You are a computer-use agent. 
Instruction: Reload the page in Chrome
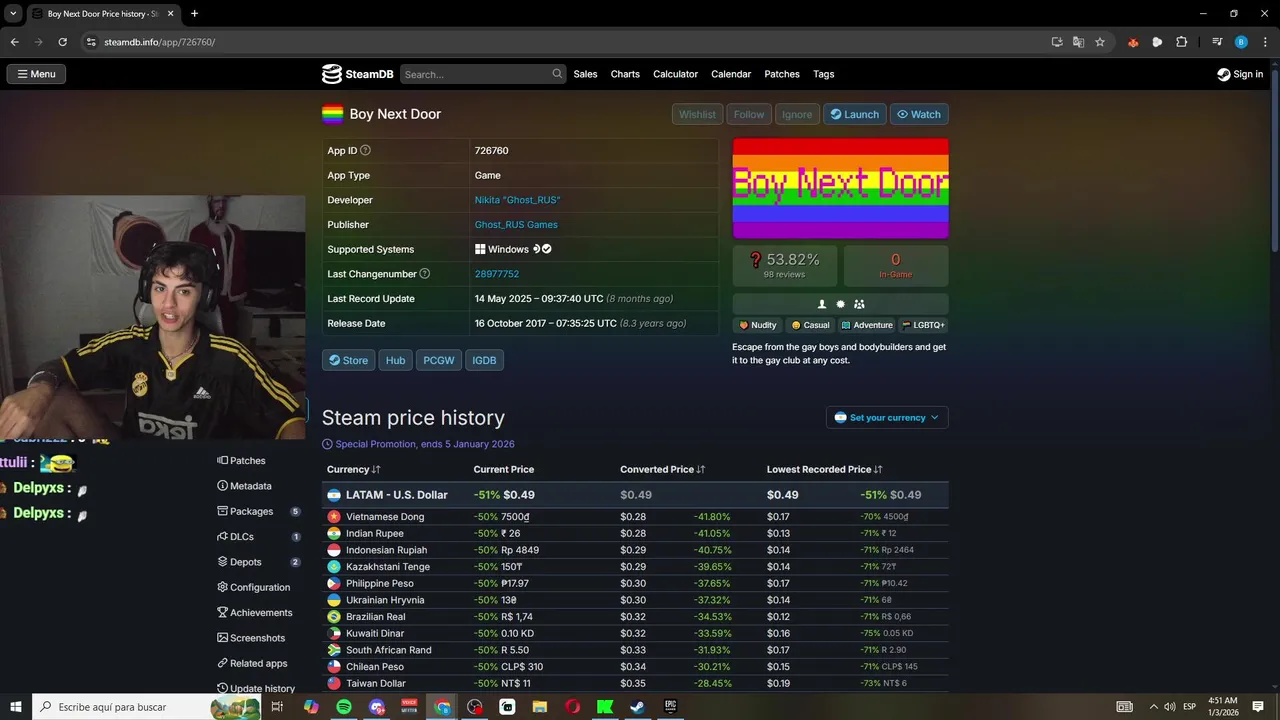pos(62,42)
